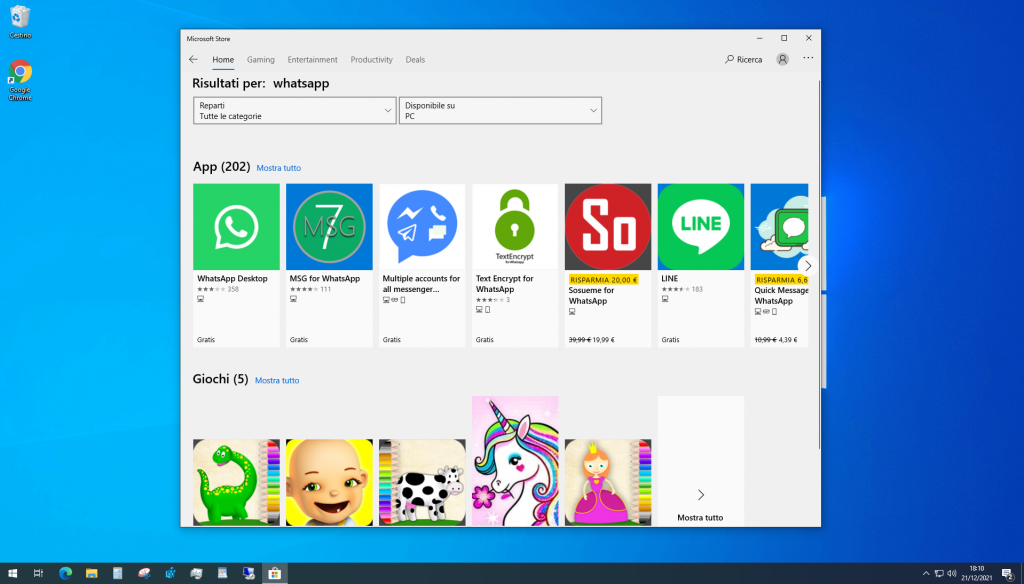
Task: Open the user account profile icon
Action: [x=782, y=60]
